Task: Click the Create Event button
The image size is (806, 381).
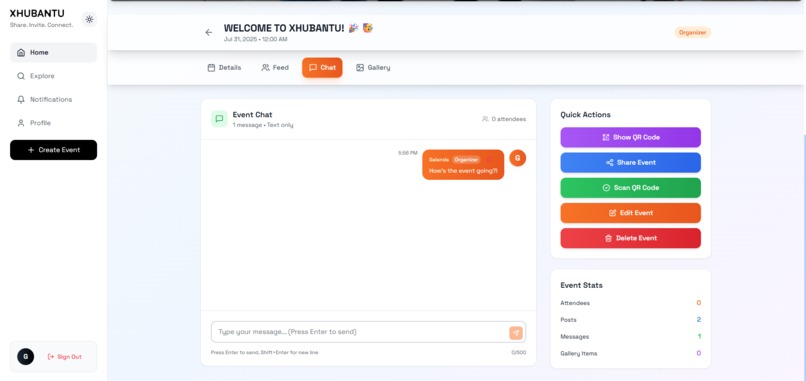Action: pyautogui.click(x=53, y=150)
